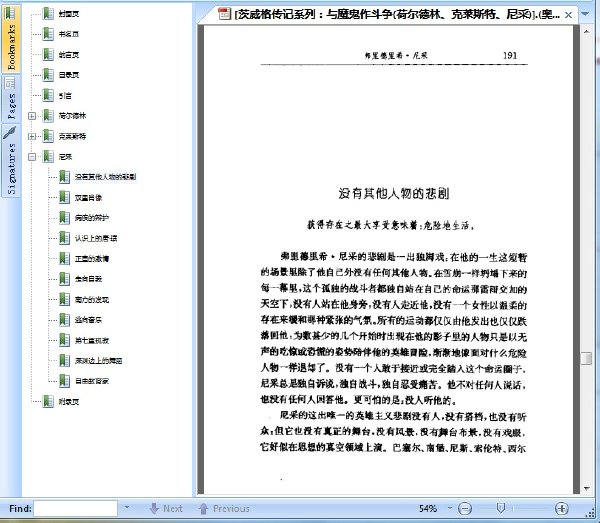Jump to bookmark 自由教育家

tap(92, 381)
